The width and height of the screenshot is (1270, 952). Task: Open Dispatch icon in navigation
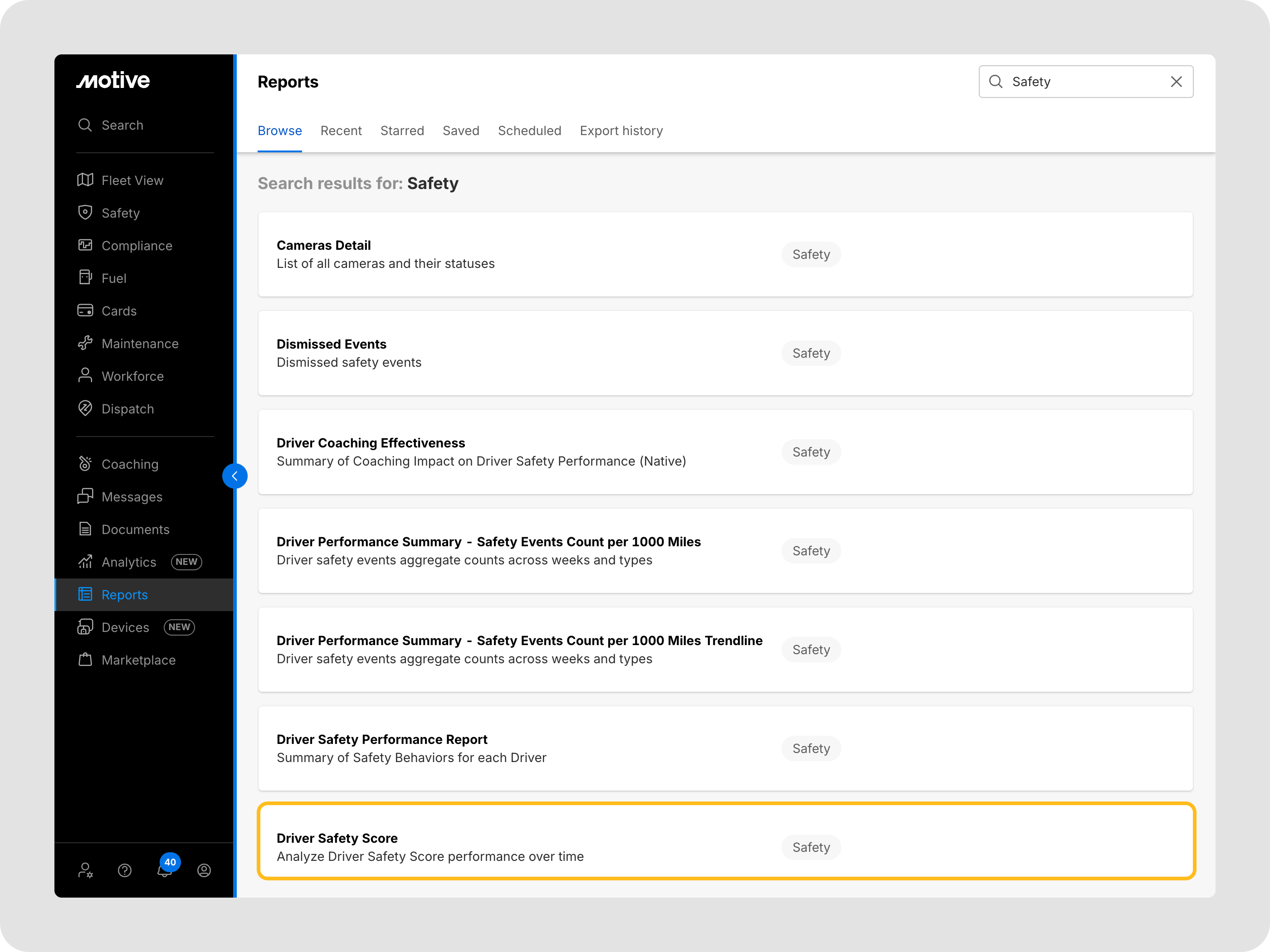point(85,408)
